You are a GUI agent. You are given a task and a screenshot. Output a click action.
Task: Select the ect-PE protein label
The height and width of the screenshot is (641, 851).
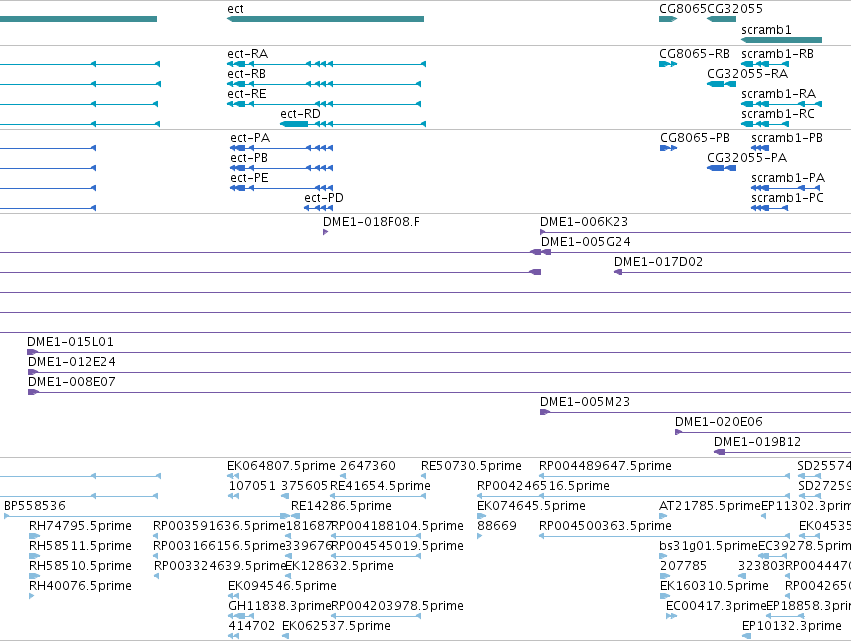[249, 178]
